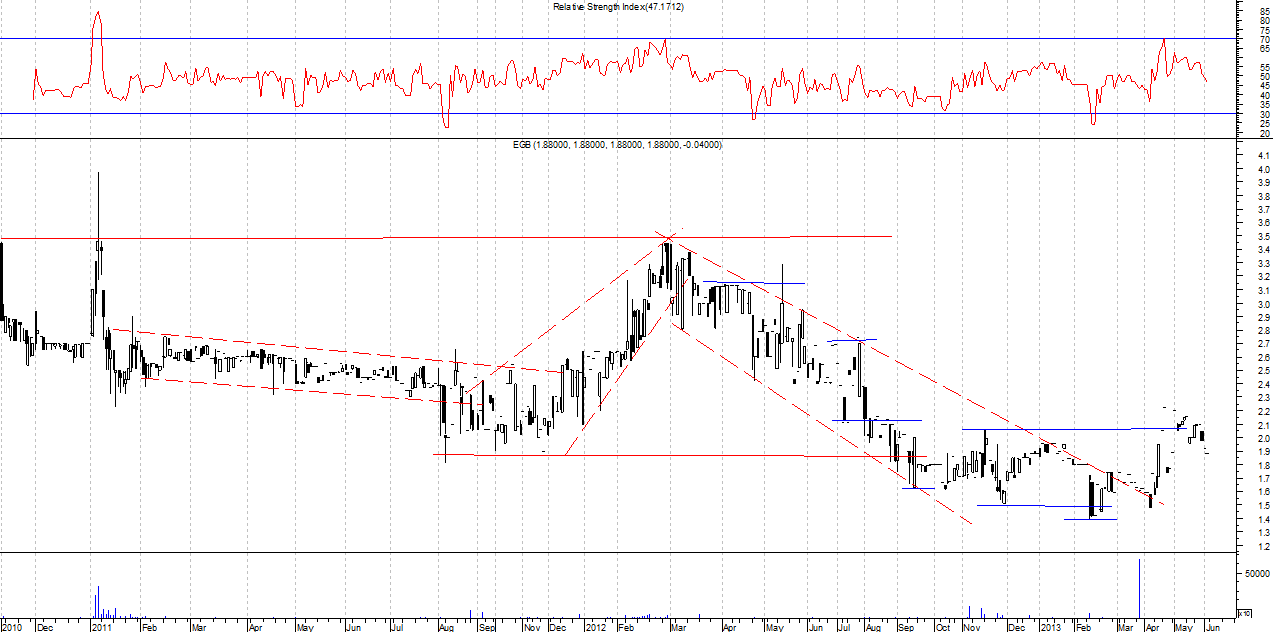Click the 20 label on RSI axis
Viewport: 1273px width, 632px height.
click(x=1264, y=133)
